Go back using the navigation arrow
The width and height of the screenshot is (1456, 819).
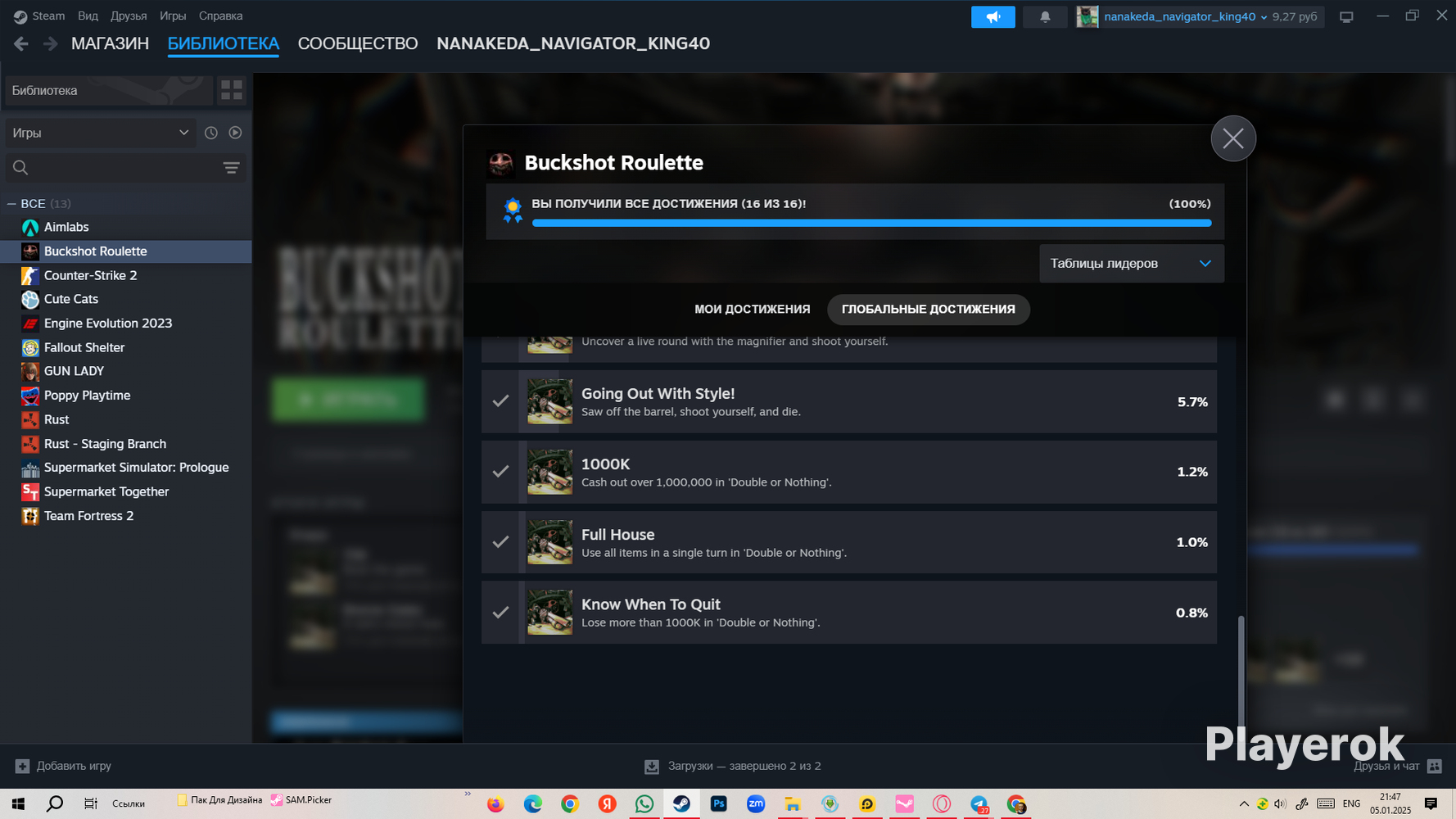click(21, 43)
